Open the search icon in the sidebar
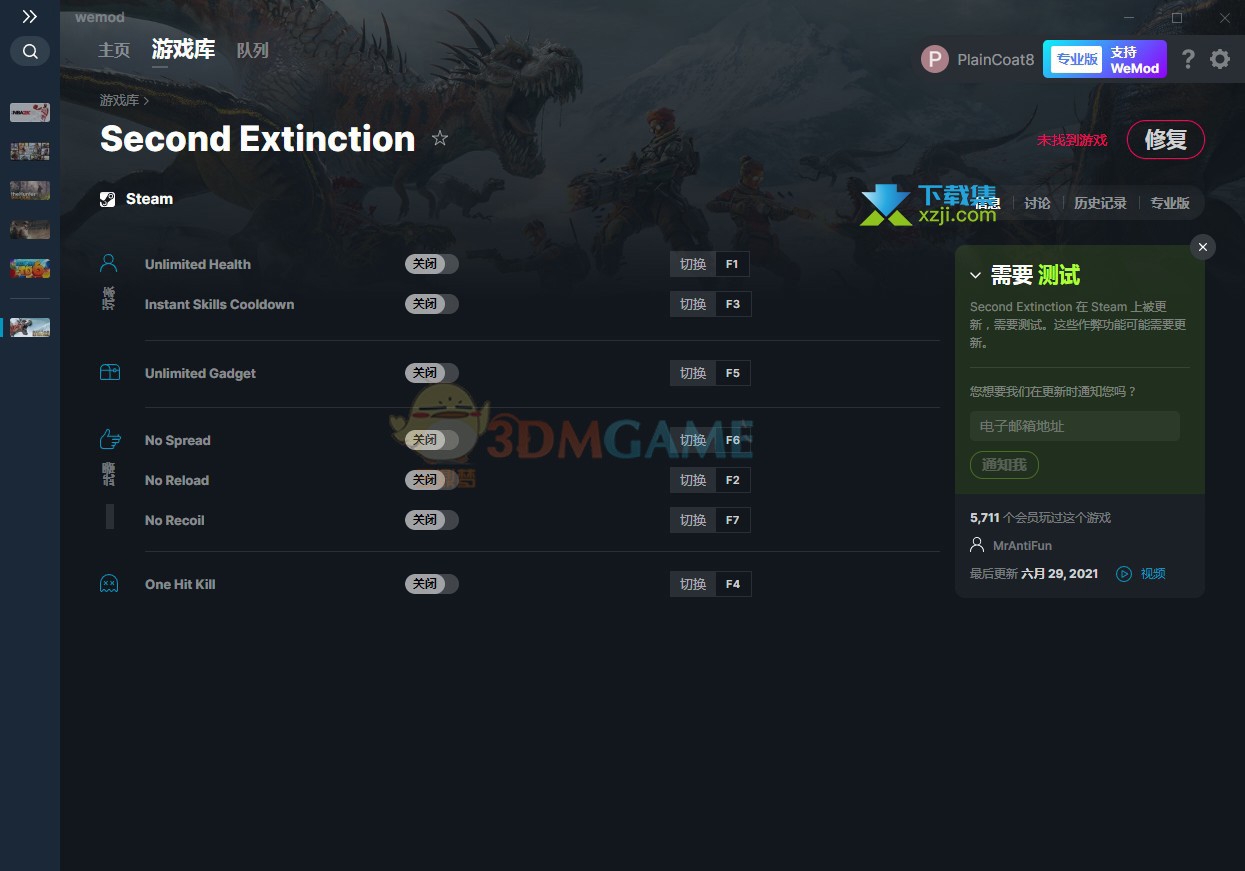The width and height of the screenshot is (1245, 871). (x=30, y=51)
